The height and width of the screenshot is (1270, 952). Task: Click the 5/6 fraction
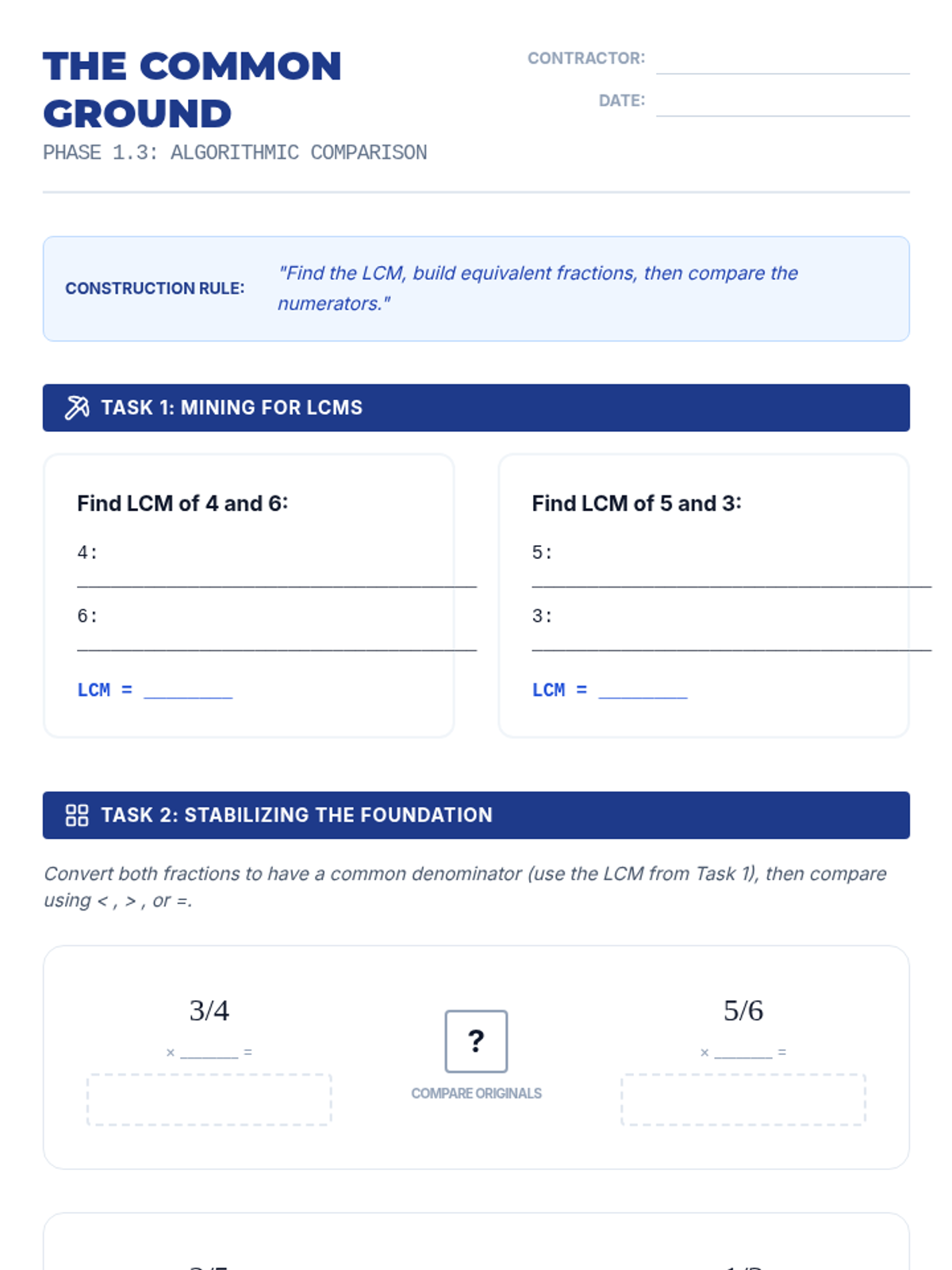coord(743,1010)
